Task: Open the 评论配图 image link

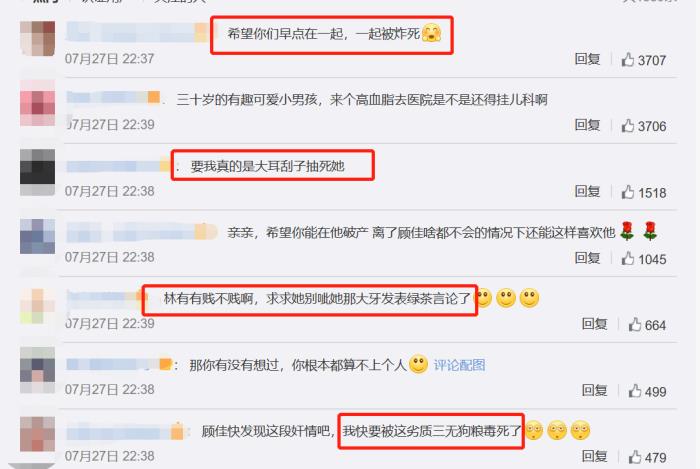Action: [x=459, y=365]
